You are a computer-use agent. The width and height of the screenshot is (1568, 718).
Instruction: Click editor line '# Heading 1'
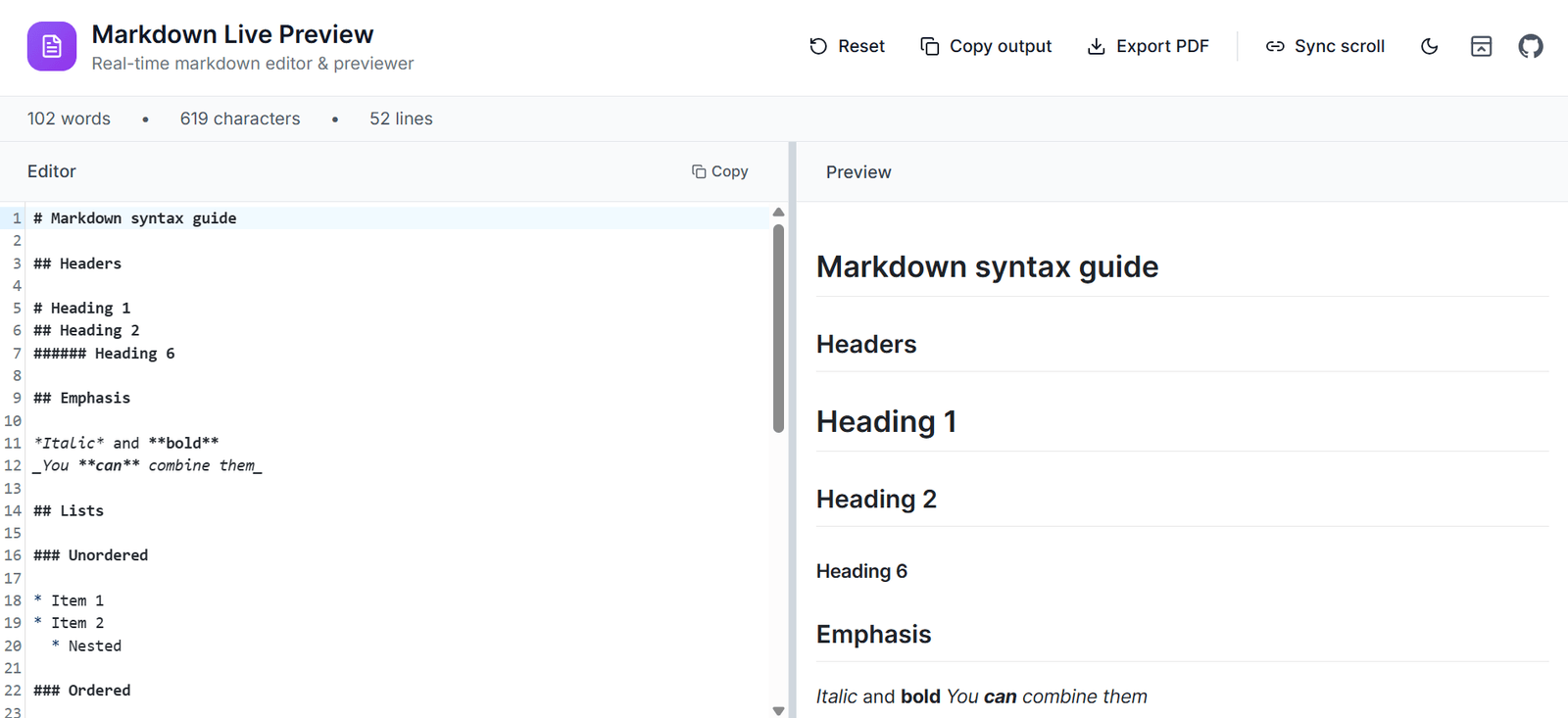pyautogui.click(x=82, y=308)
